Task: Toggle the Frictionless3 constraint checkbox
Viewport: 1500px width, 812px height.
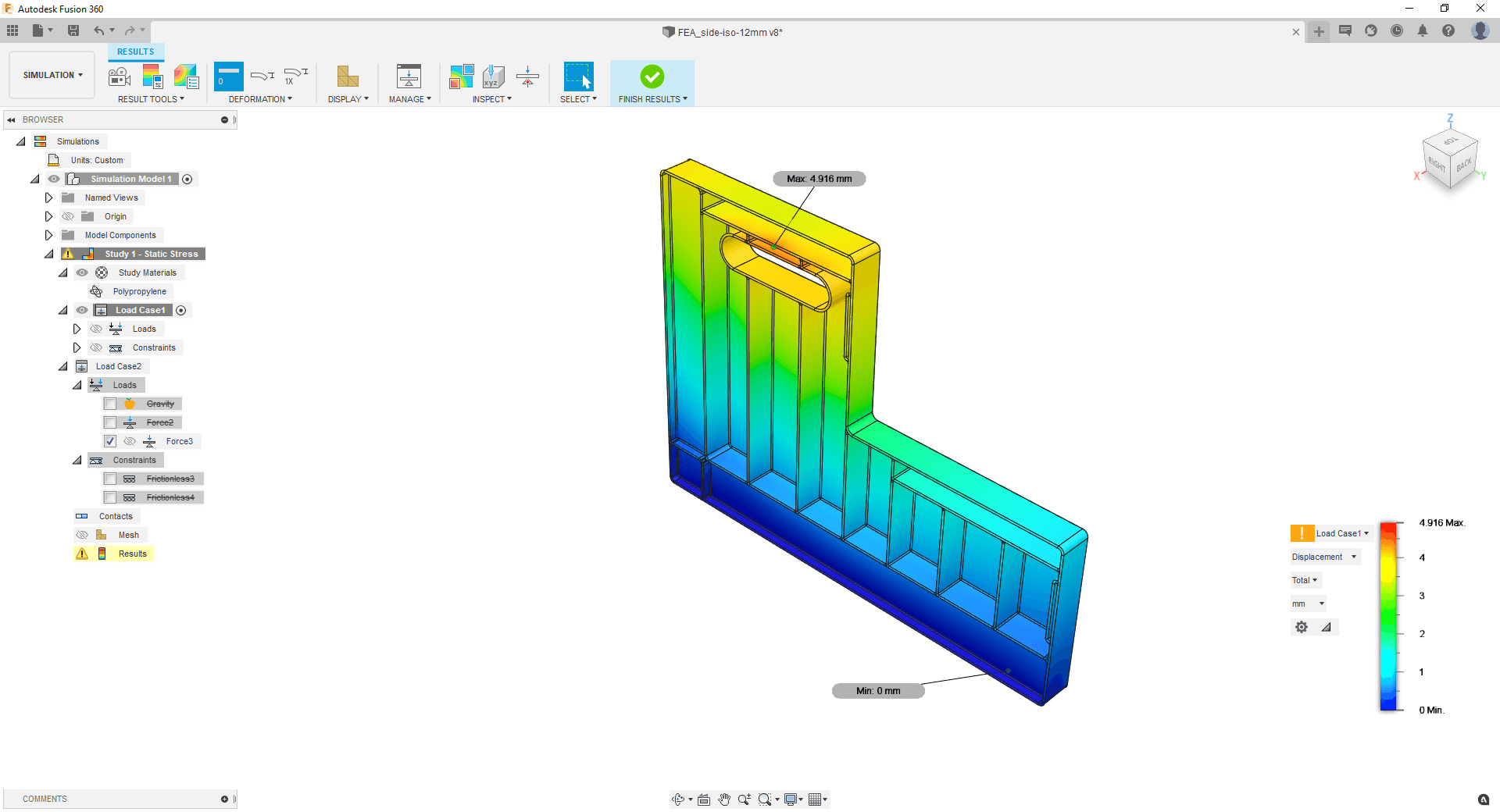Action: 110,479
